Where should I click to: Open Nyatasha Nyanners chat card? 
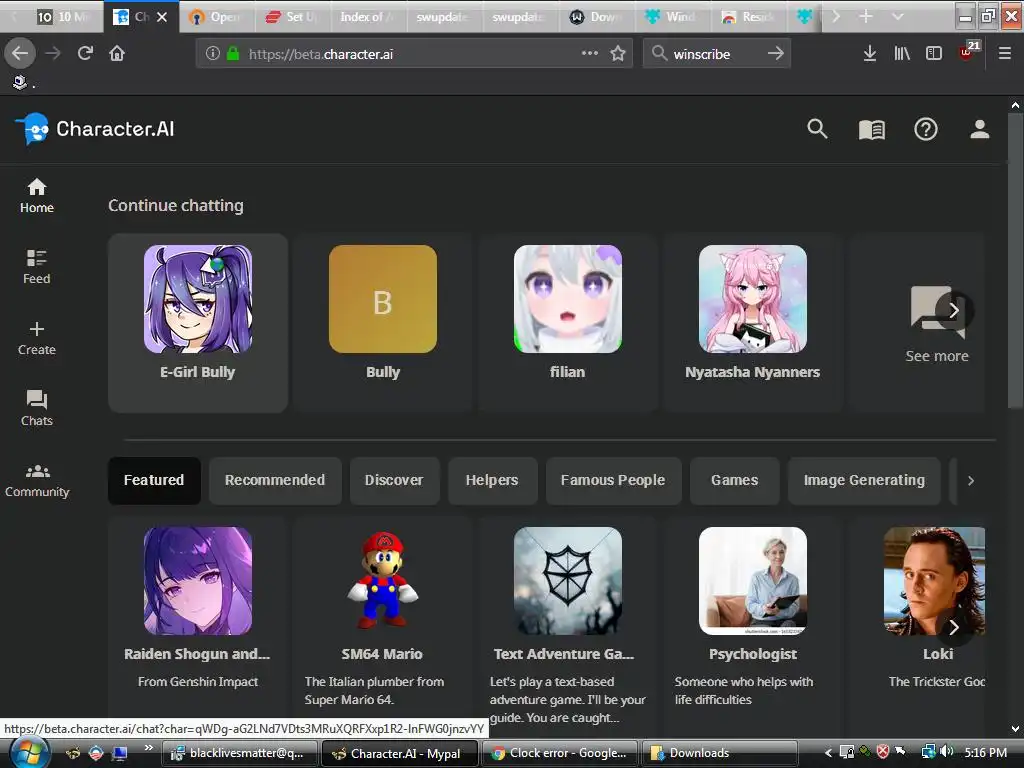pyautogui.click(x=752, y=323)
